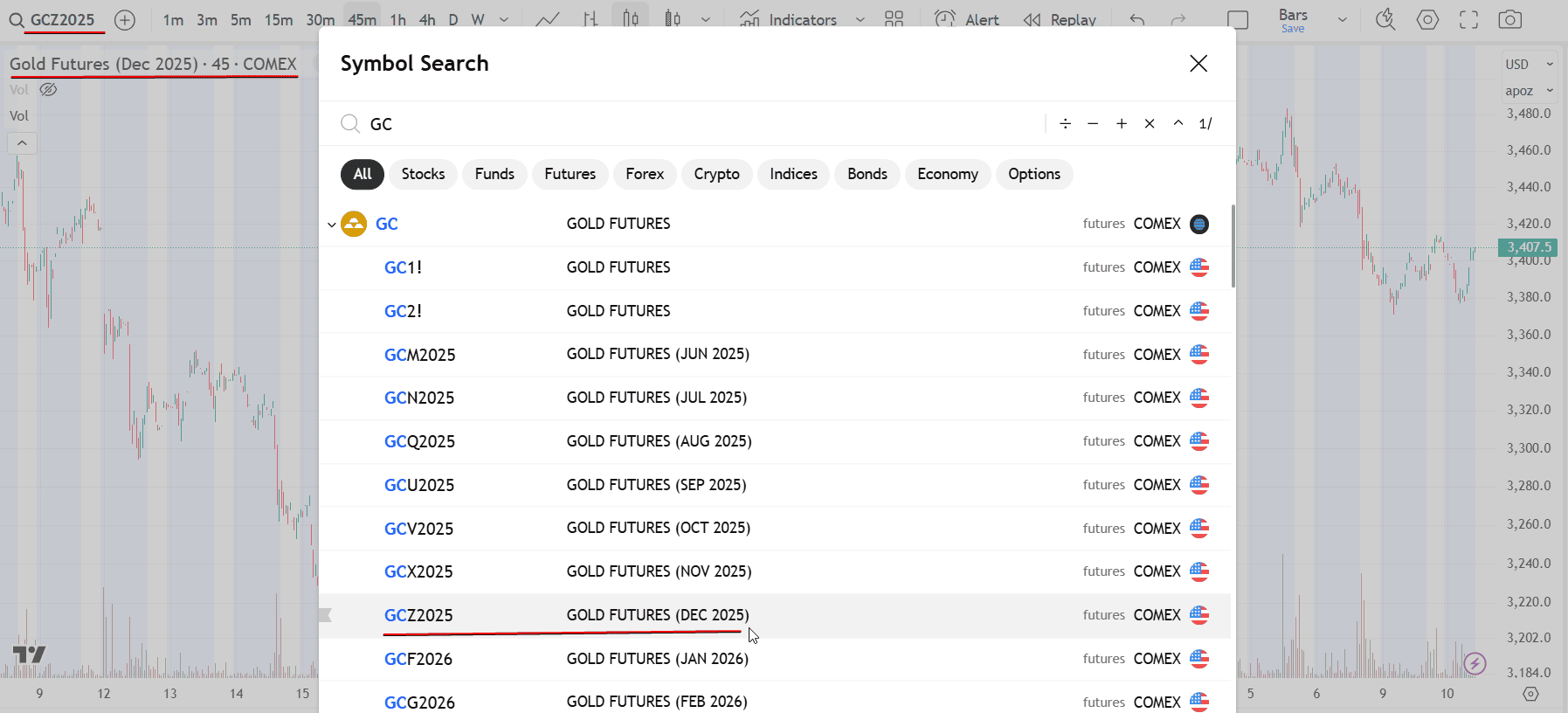The height and width of the screenshot is (713, 1568).
Task: Click the 1/ inverse operator in search bar
Action: click(1205, 123)
